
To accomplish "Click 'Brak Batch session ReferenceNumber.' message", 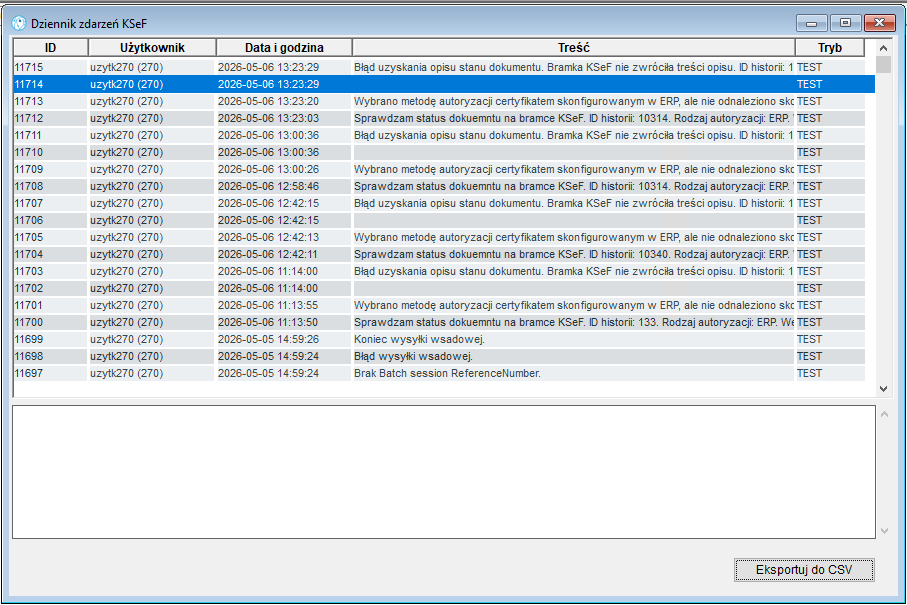I will (447, 374).
